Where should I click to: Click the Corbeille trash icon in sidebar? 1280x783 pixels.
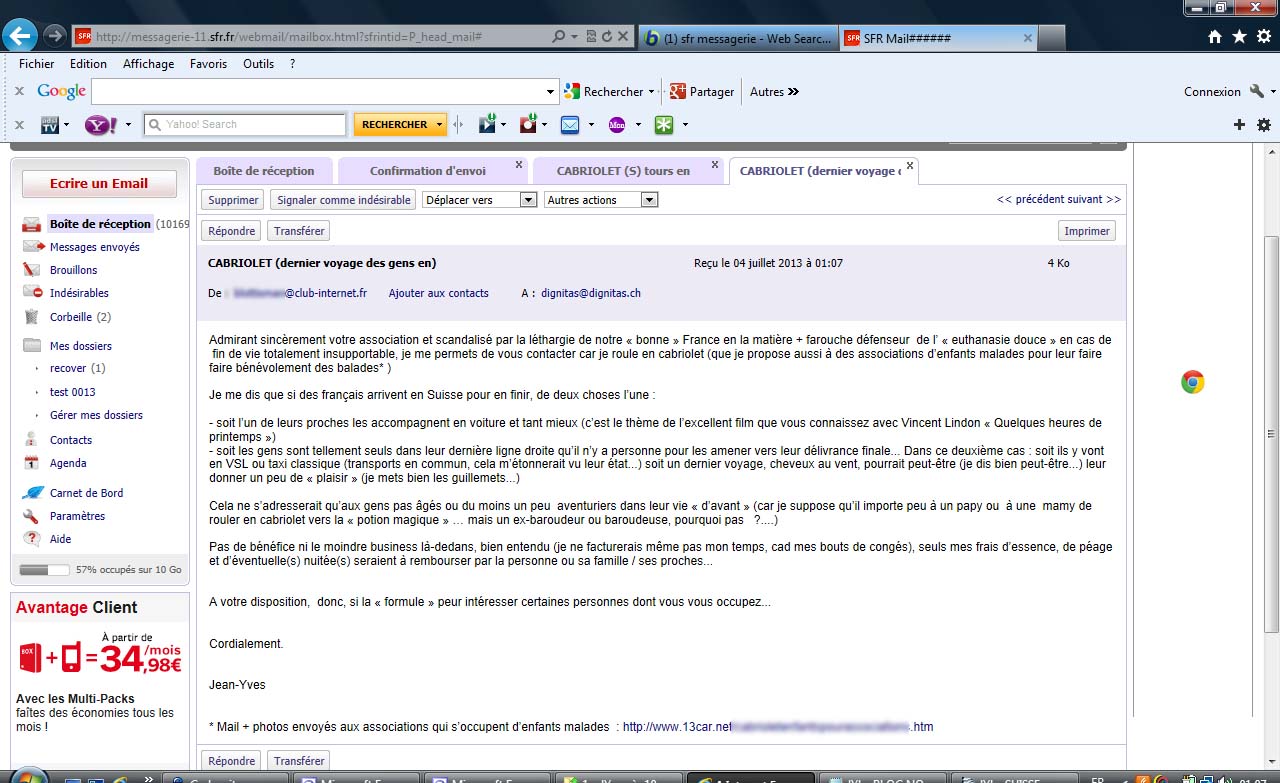[31, 317]
